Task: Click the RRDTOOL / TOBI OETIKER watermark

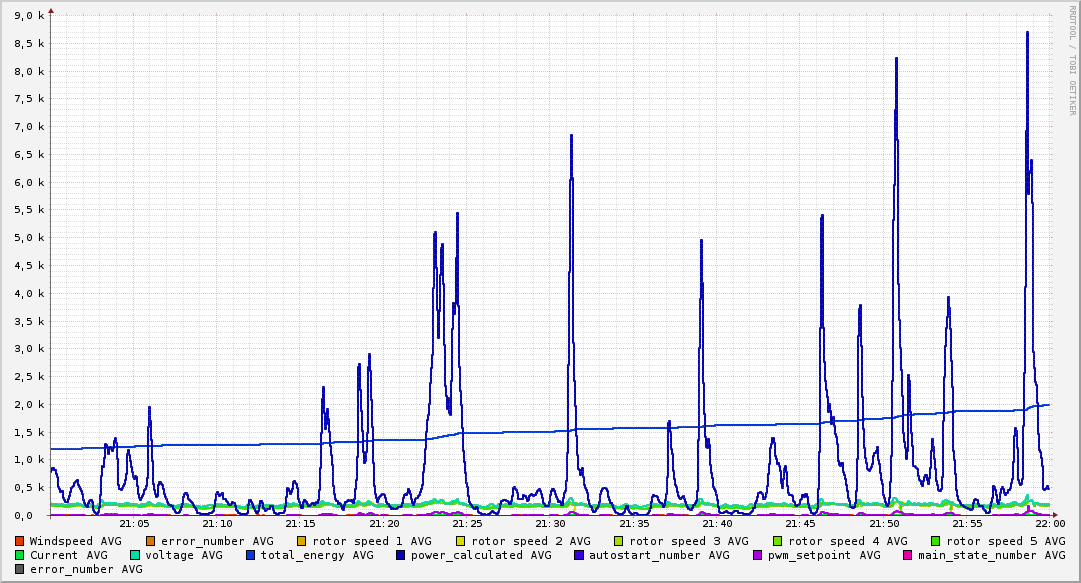Action: point(1072,60)
